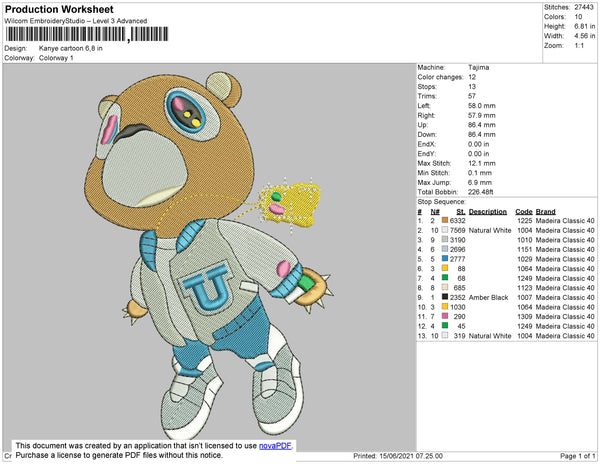Click the Trims value '57'

pos(472,96)
